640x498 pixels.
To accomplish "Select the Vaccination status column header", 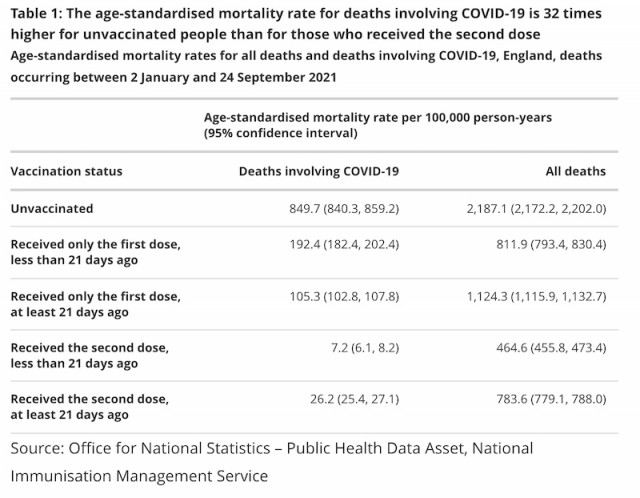I will coord(67,171).
